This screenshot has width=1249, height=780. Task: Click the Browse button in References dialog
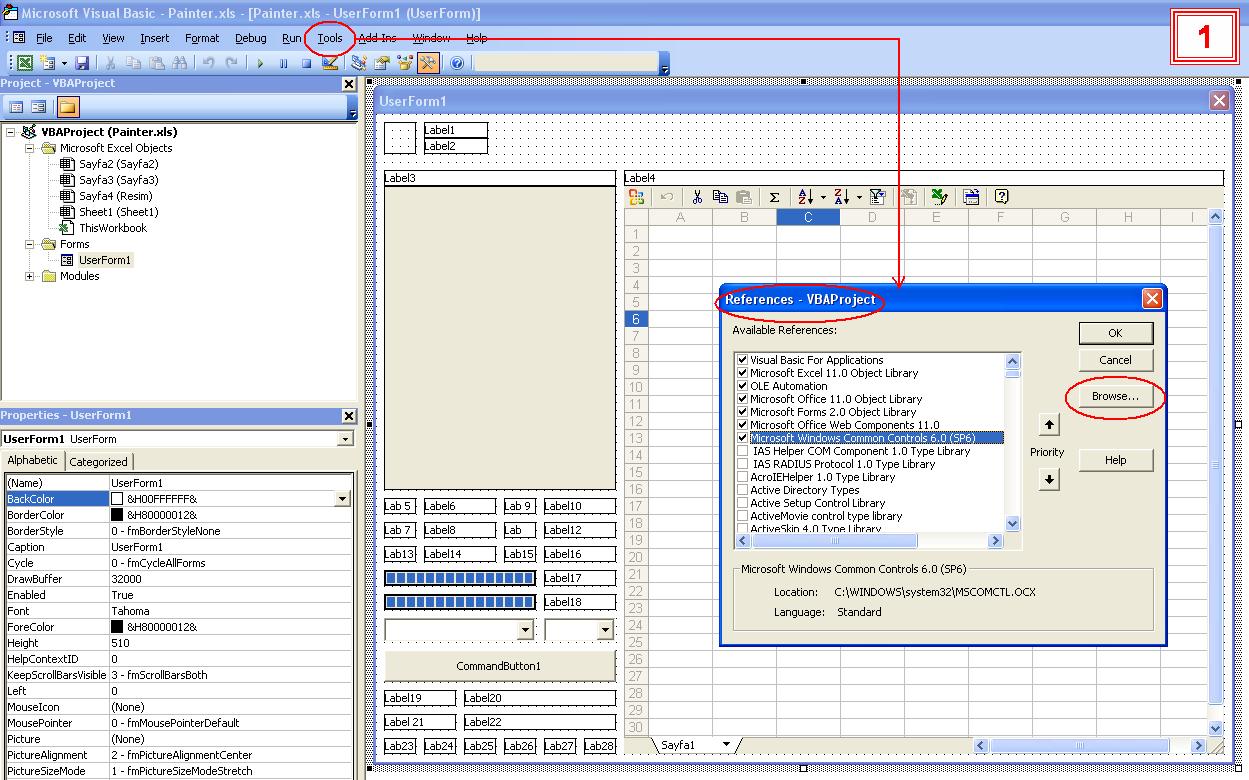[x=1114, y=397]
